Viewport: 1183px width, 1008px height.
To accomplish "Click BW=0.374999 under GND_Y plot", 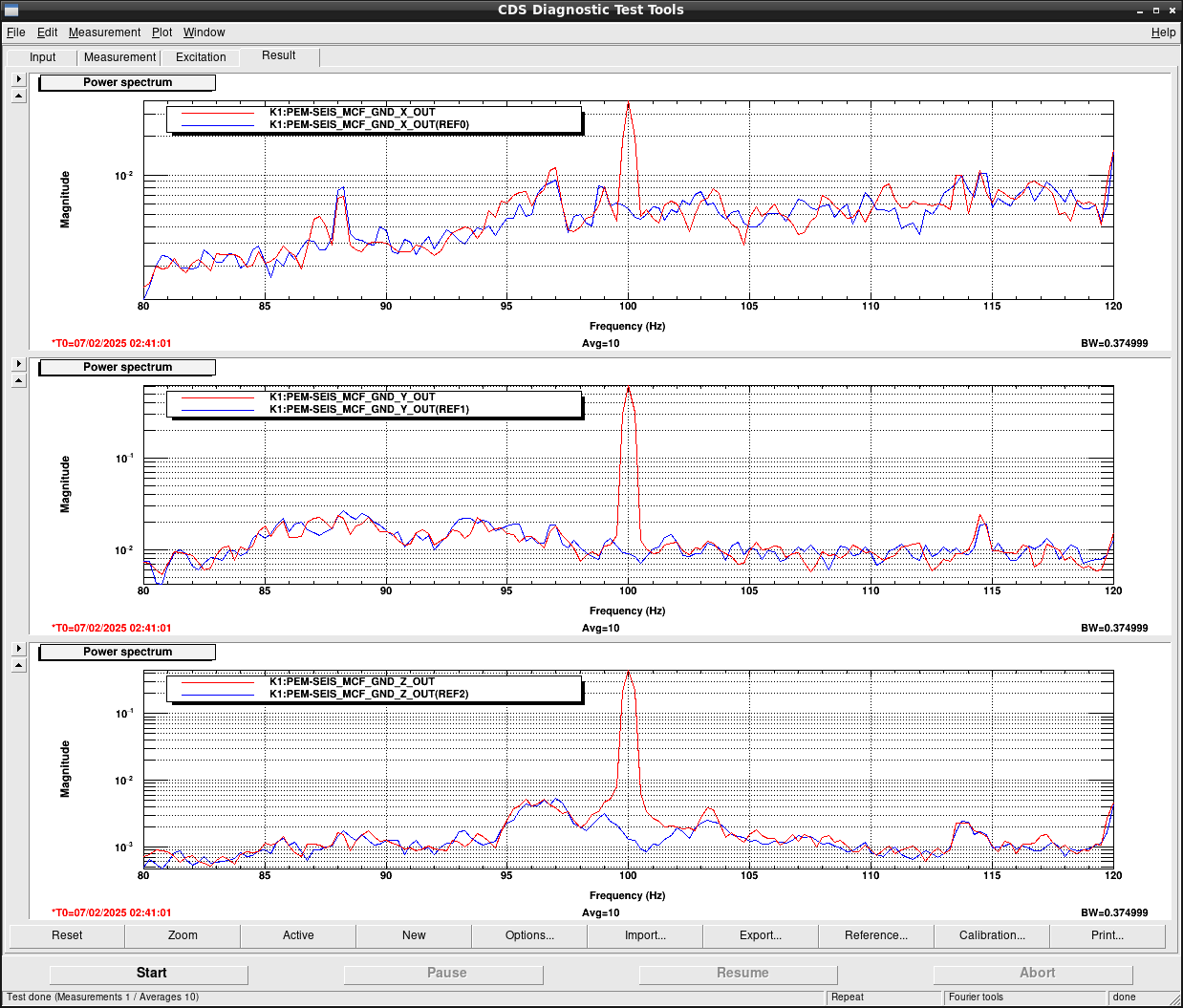I will coord(1114,628).
